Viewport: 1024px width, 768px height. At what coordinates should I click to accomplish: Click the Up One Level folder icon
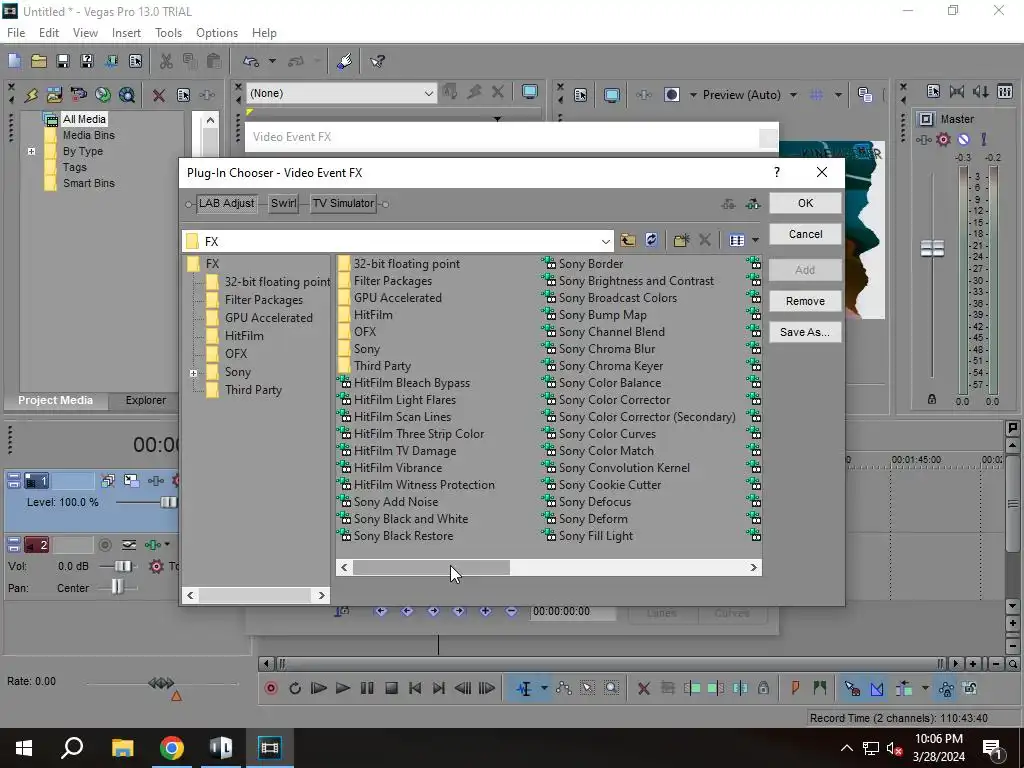pyautogui.click(x=628, y=240)
